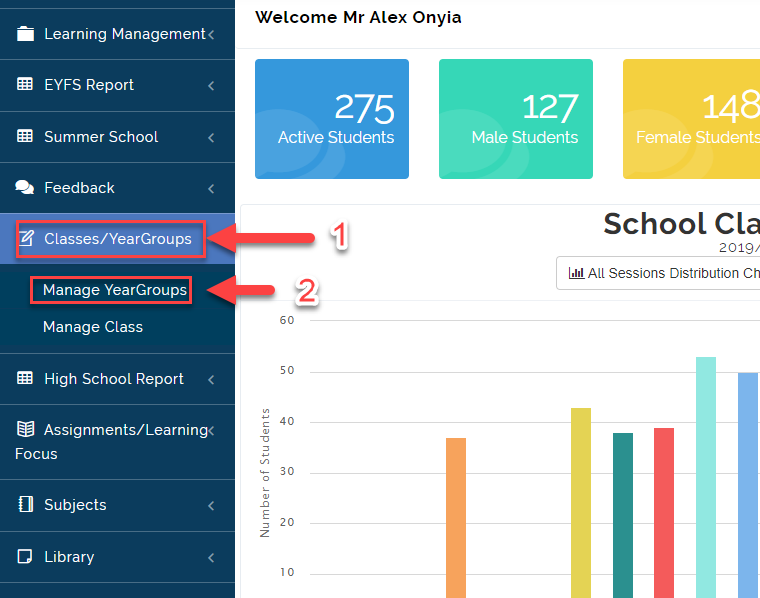Open the High School Report menu
Image resolution: width=760 pixels, height=598 pixels.
pyautogui.click(x=117, y=379)
